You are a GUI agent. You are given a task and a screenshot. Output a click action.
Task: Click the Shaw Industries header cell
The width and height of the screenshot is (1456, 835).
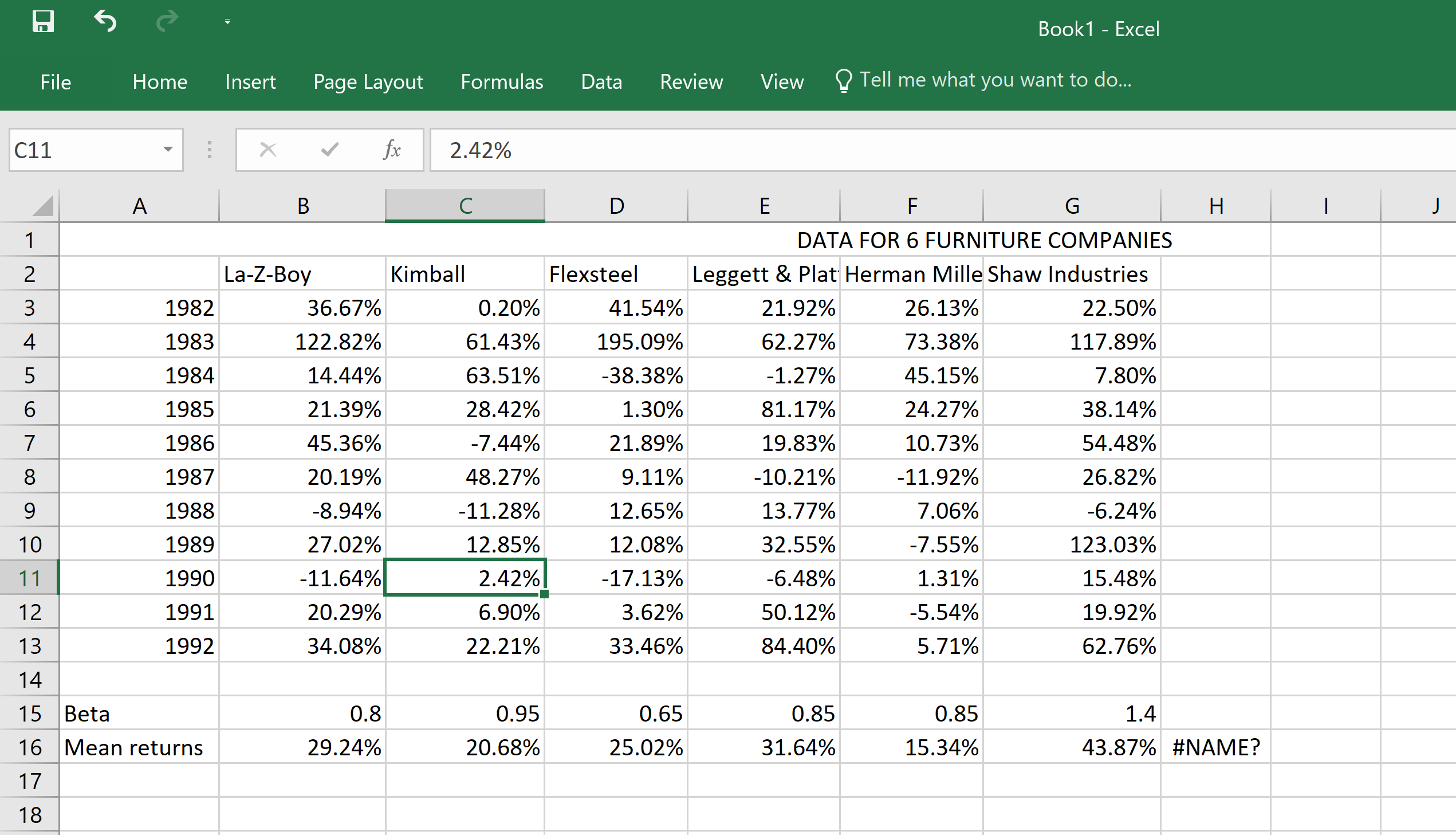coord(1072,273)
